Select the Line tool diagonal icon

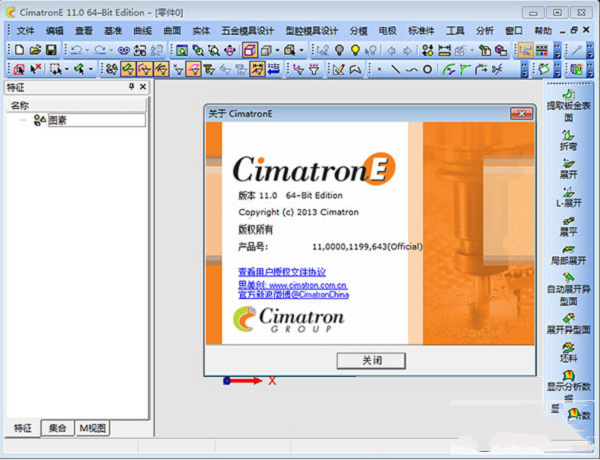click(x=396, y=69)
